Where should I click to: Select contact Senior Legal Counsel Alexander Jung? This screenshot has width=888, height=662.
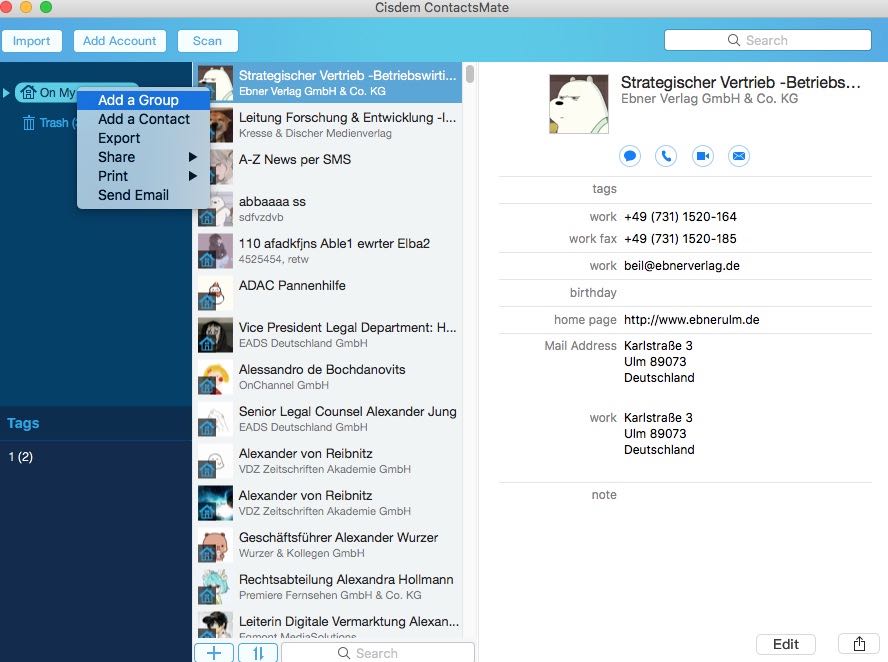tap(328, 419)
